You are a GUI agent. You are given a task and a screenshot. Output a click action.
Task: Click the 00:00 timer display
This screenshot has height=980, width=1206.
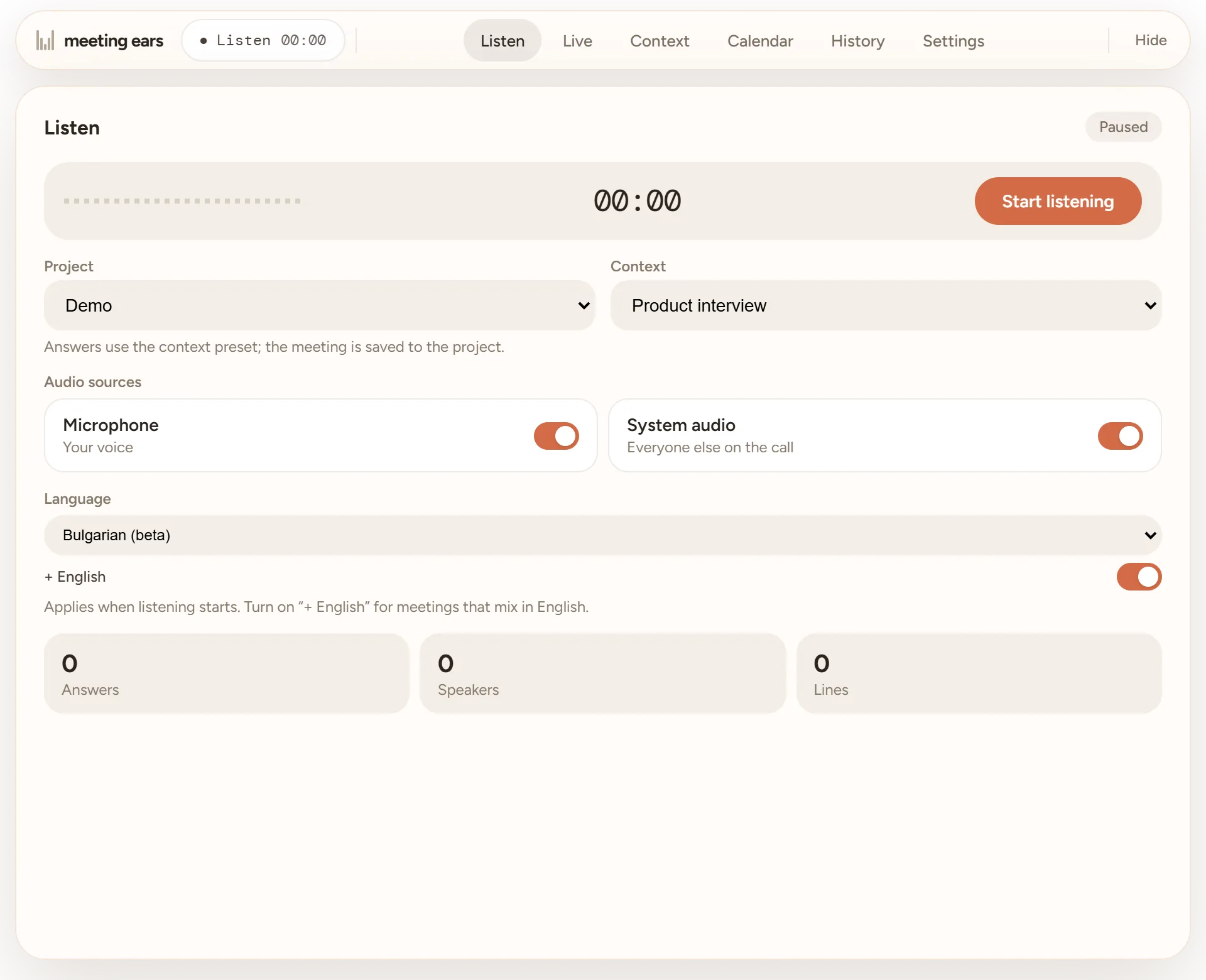coord(637,201)
